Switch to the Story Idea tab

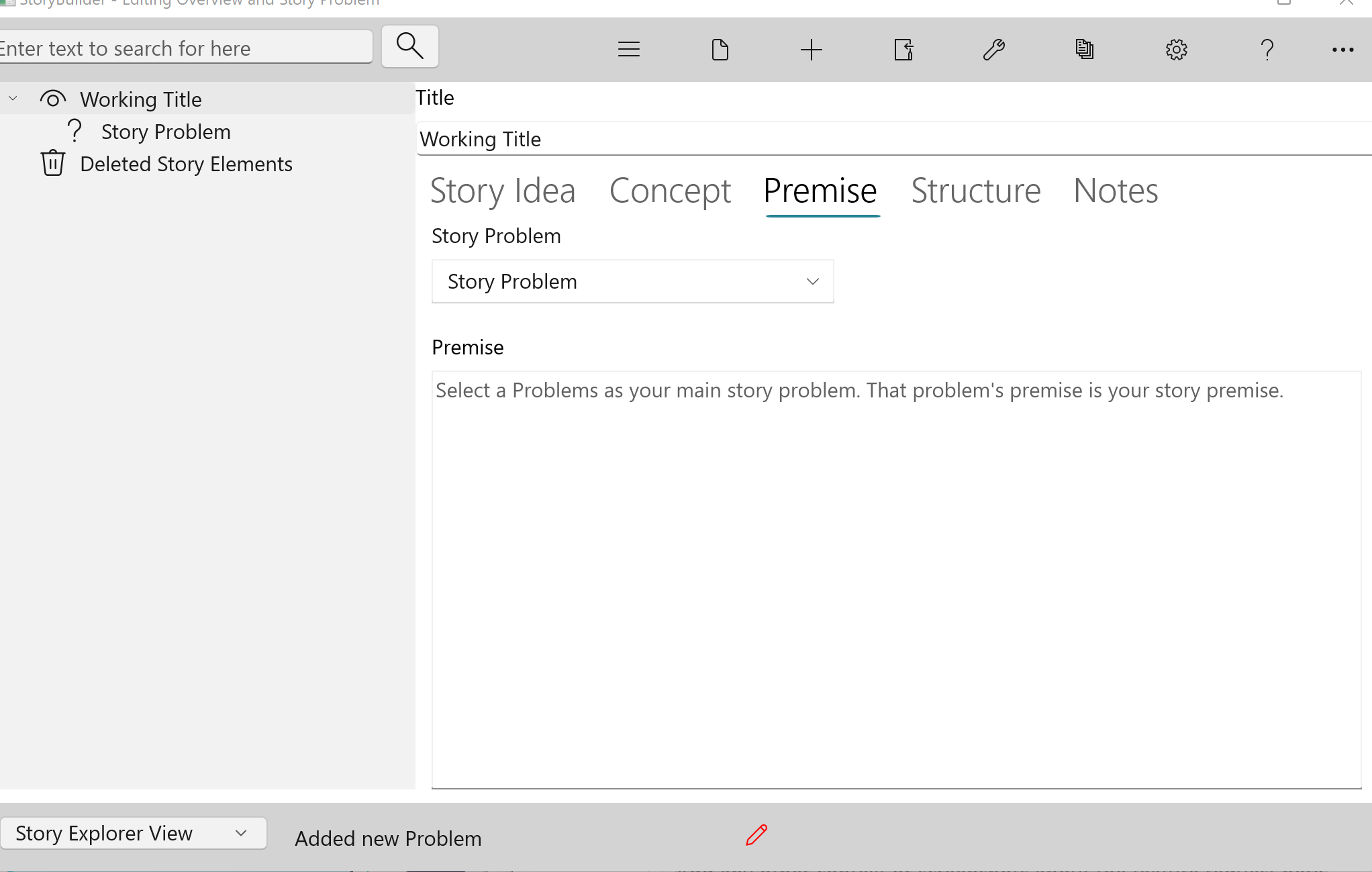(503, 191)
